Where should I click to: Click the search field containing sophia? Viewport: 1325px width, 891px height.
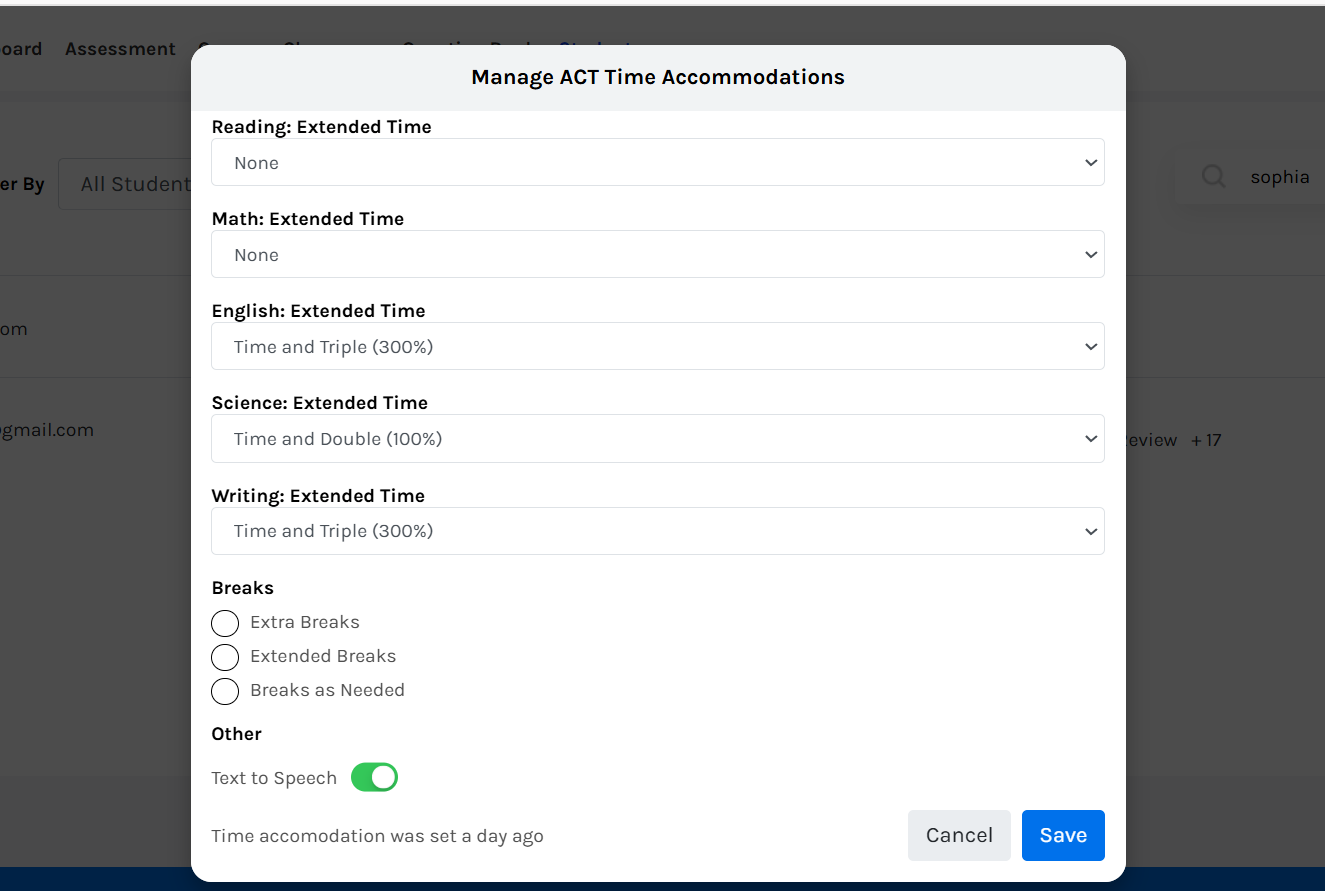(1279, 177)
